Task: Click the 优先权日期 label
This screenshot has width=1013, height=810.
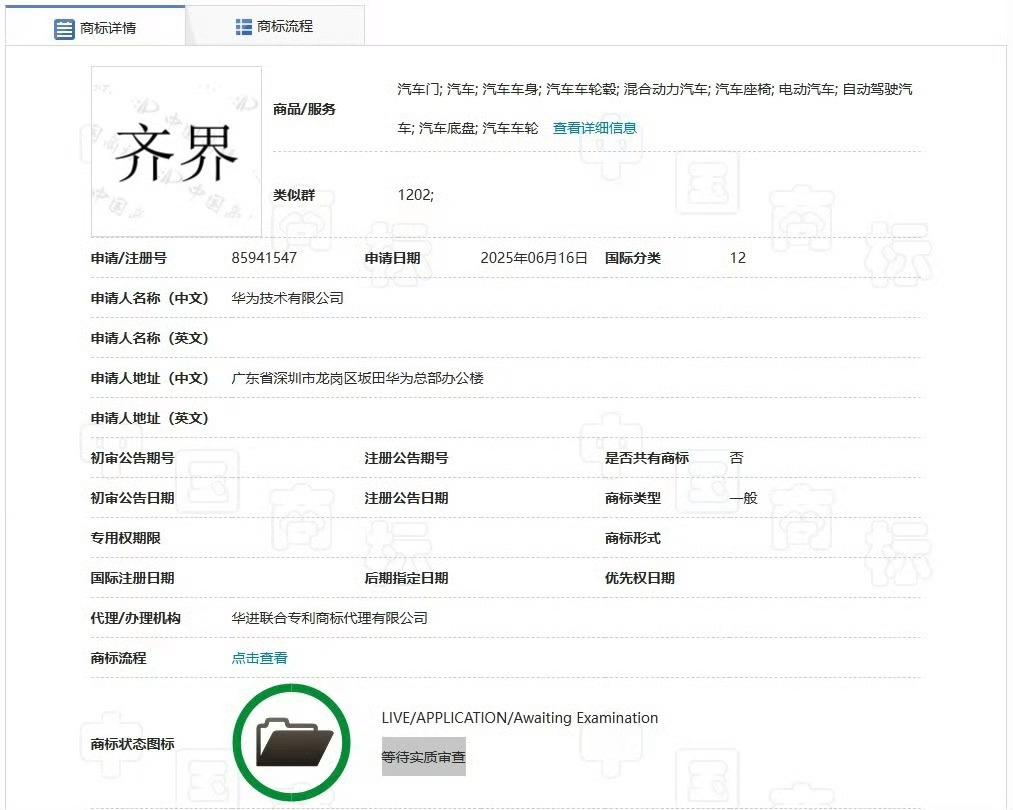Action: (x=640, y=578)
